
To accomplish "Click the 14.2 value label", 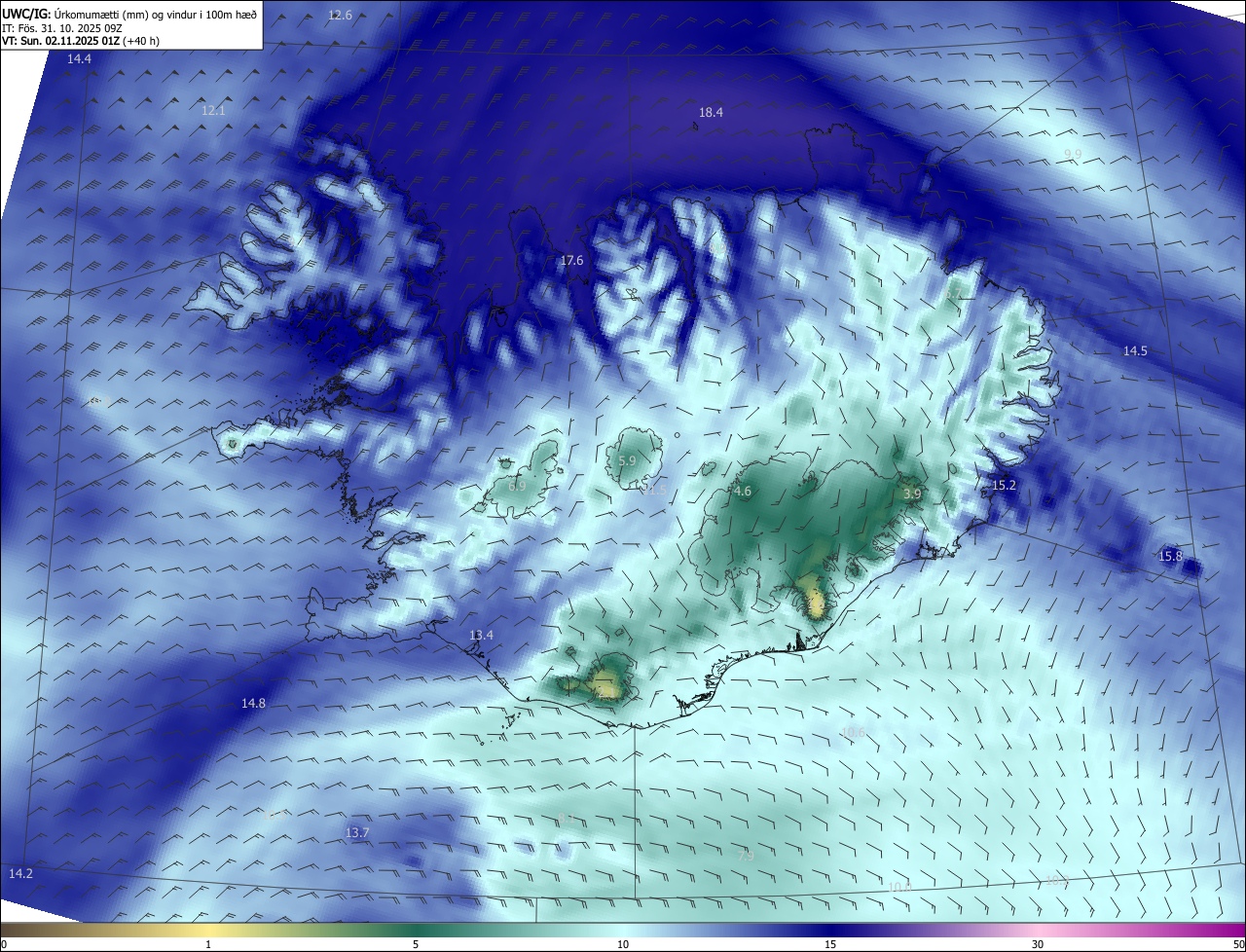I will tap(20, 874).
